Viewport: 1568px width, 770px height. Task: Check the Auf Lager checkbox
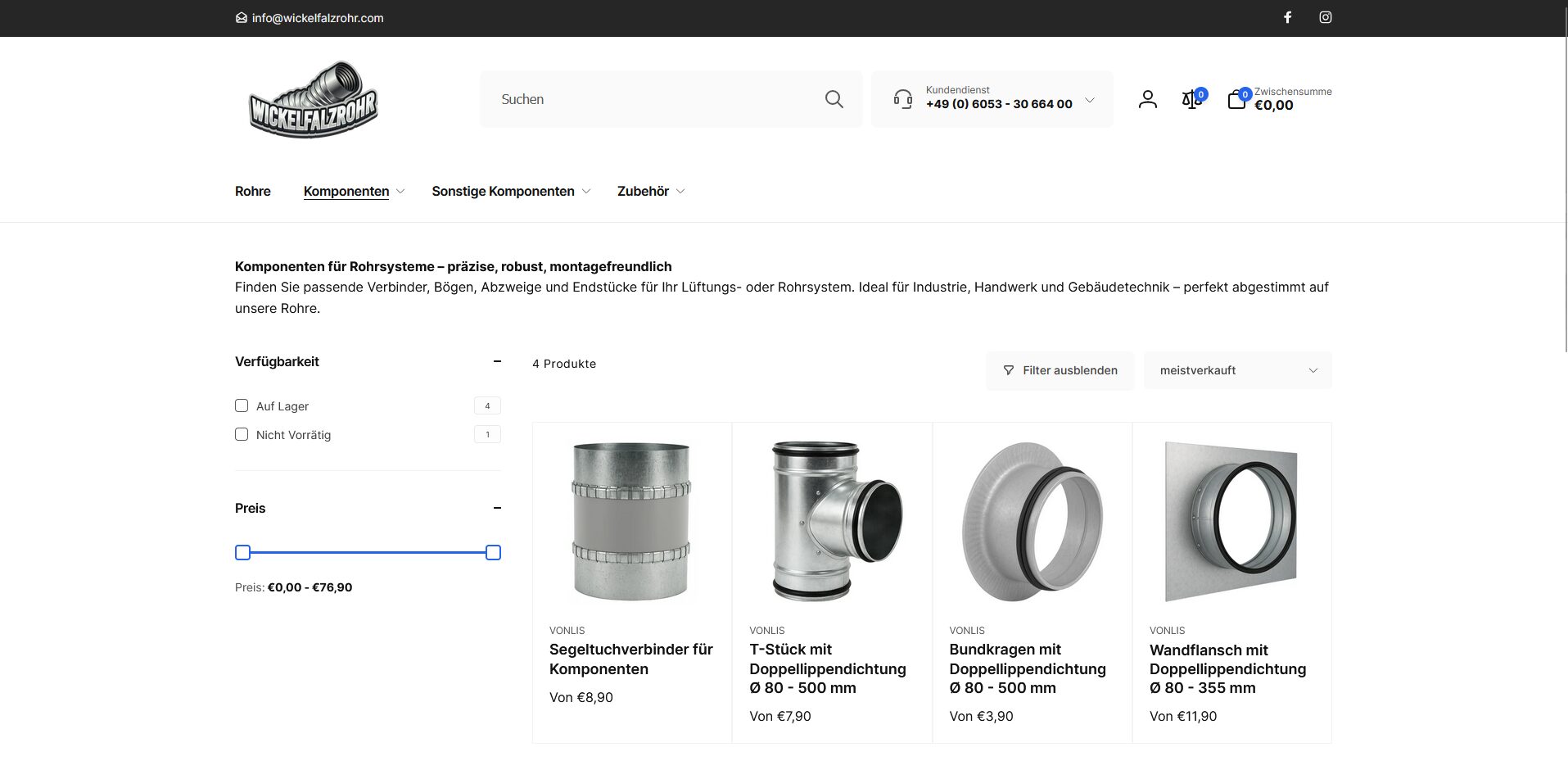pos(242,405)
